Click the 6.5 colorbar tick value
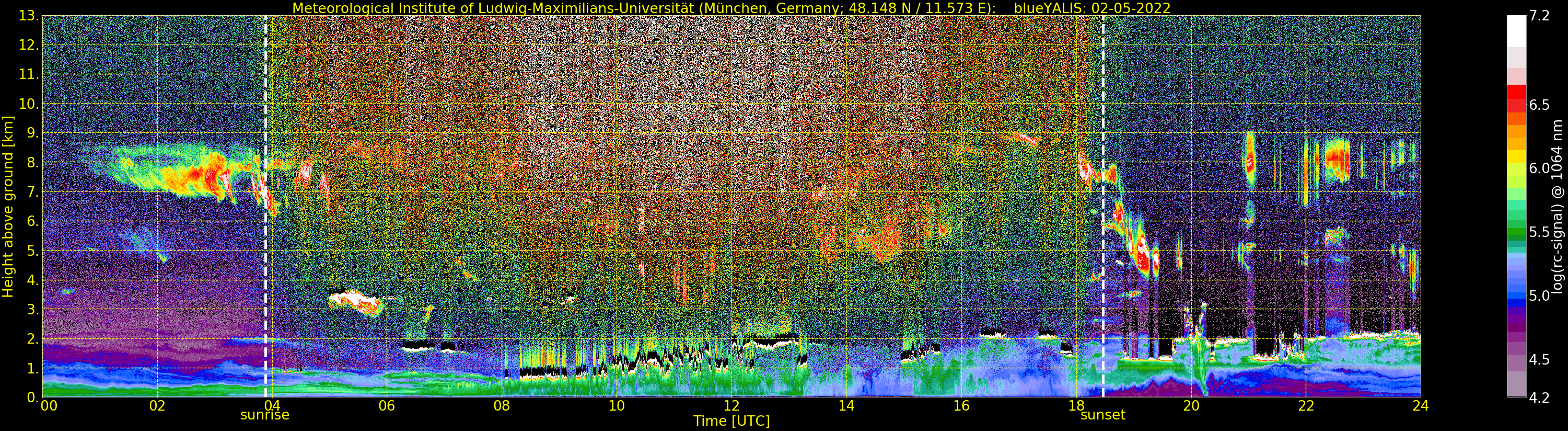The height and width of the screenshot is (431, 1568). coord(1539,105)
